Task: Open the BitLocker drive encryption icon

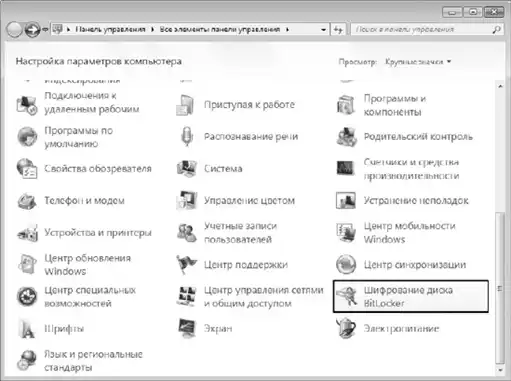Action: 347,296
